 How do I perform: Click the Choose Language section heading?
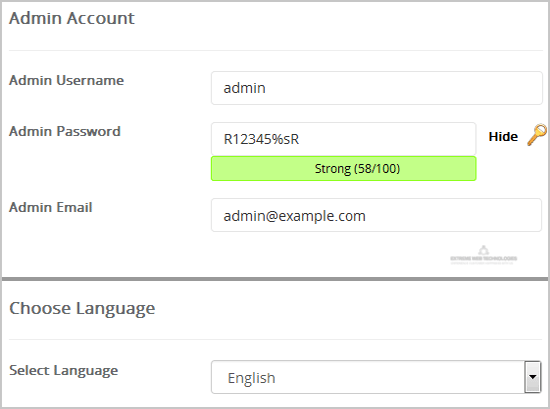(82, 309)
